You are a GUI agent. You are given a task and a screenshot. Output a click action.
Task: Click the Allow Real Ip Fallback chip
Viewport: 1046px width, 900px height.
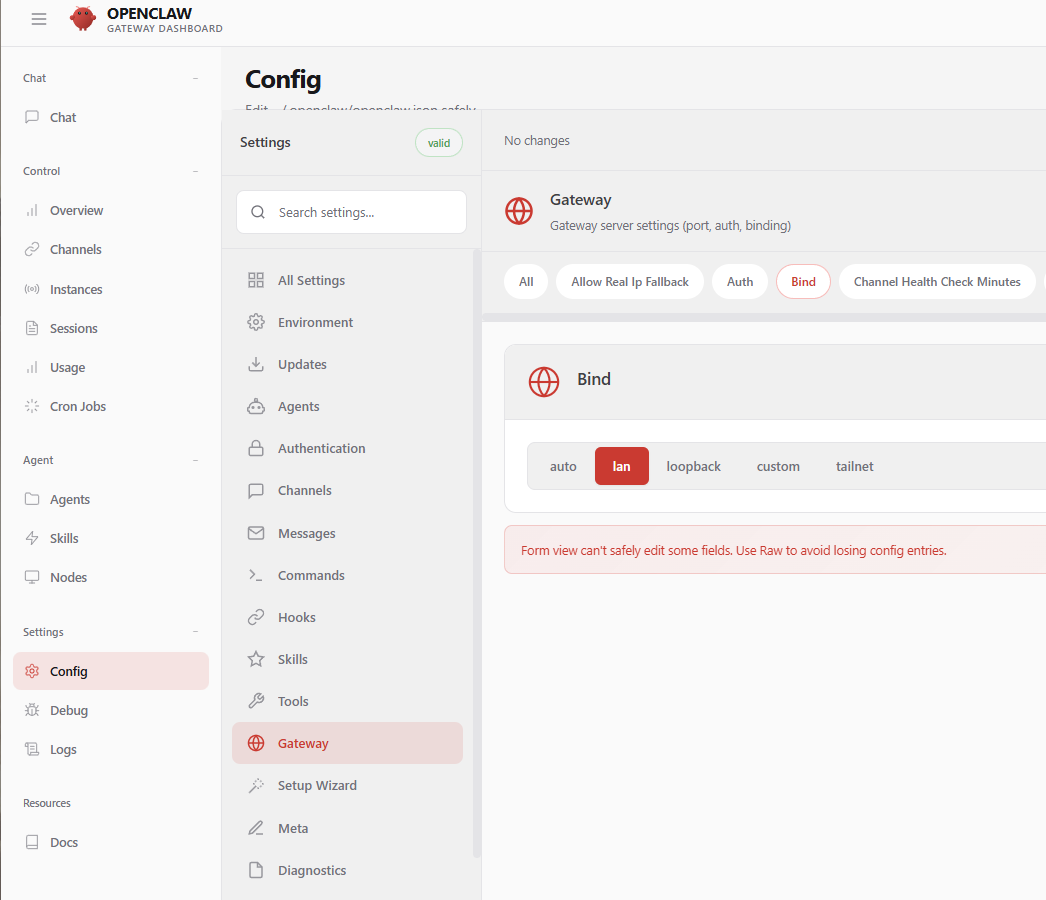point(629,282)
